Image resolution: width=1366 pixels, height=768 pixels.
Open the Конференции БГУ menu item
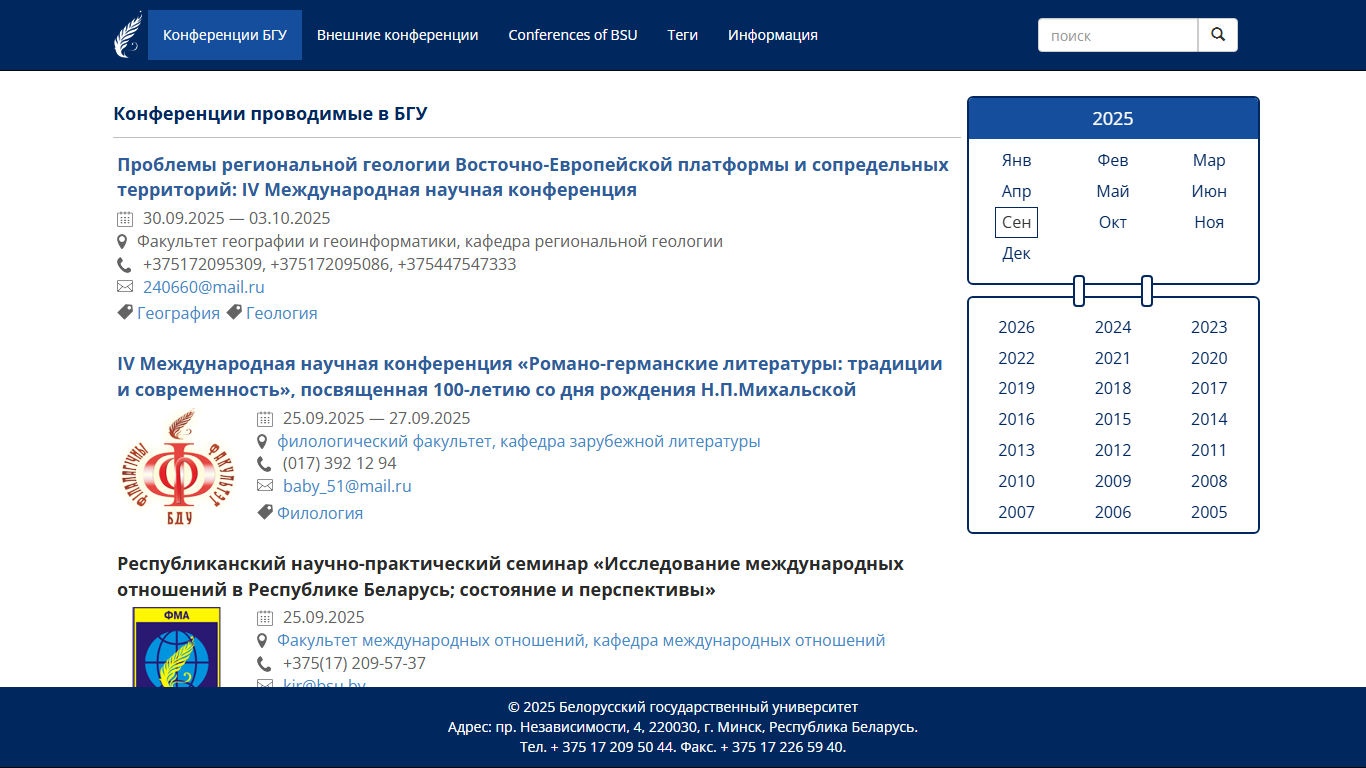point(225,35)
